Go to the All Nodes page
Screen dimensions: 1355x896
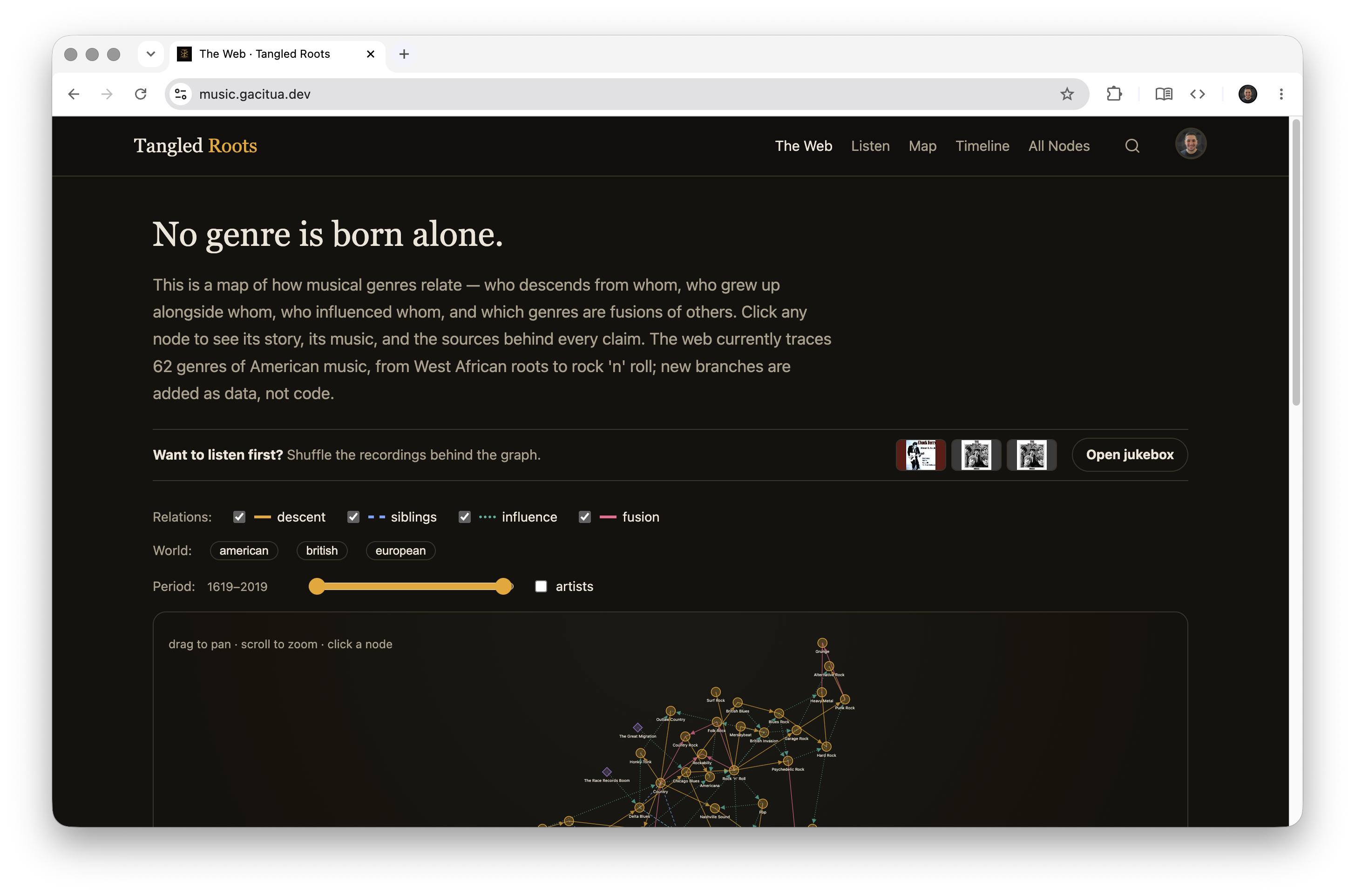coord(1058,146)
